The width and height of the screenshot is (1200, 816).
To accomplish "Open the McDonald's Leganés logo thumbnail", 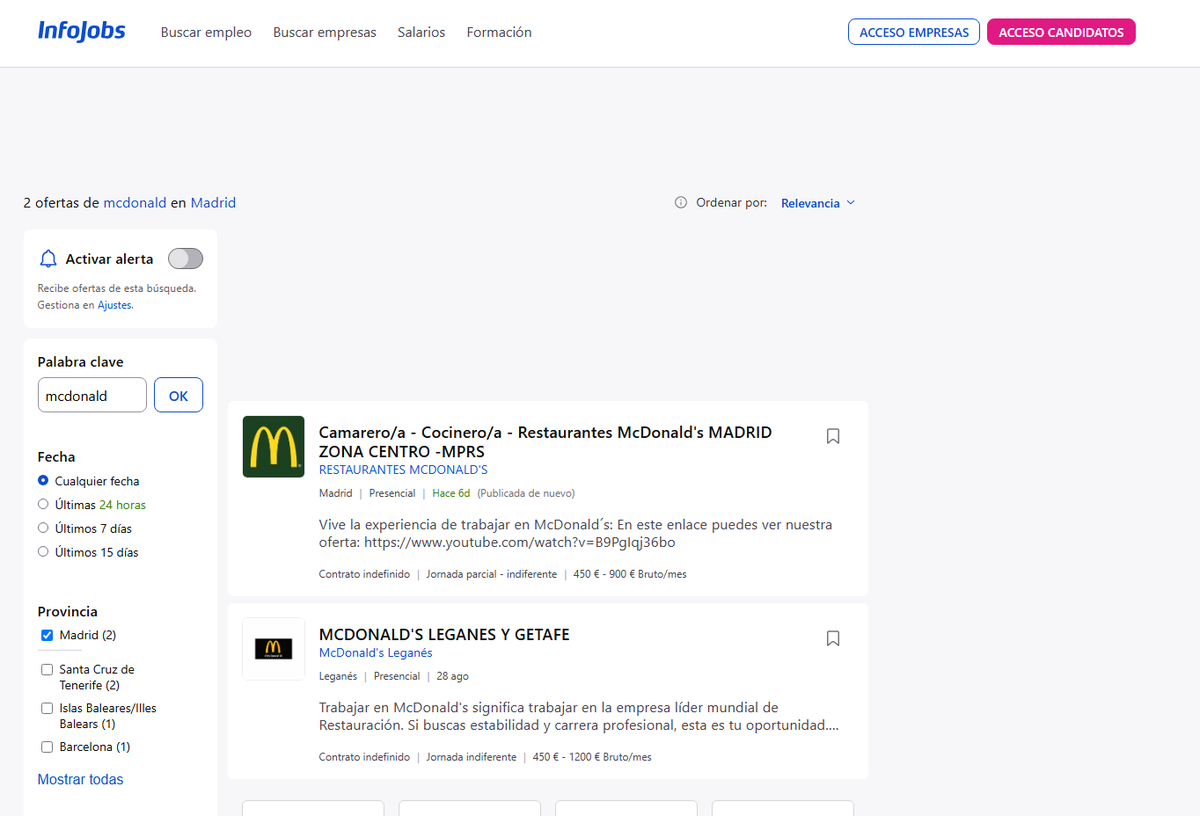I will [x=274, y=649].
